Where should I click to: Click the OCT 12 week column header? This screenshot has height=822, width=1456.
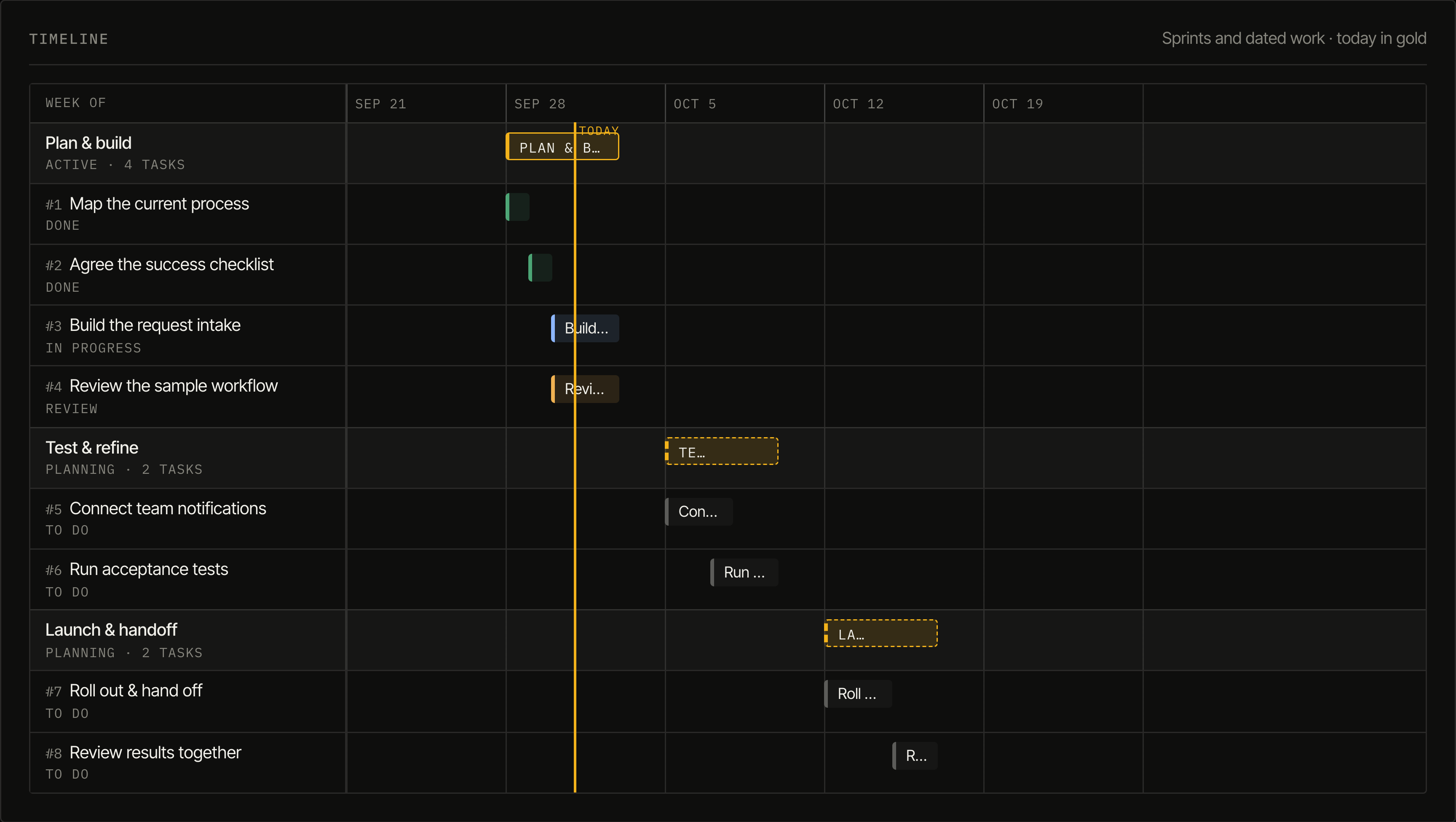click(858, 104)
